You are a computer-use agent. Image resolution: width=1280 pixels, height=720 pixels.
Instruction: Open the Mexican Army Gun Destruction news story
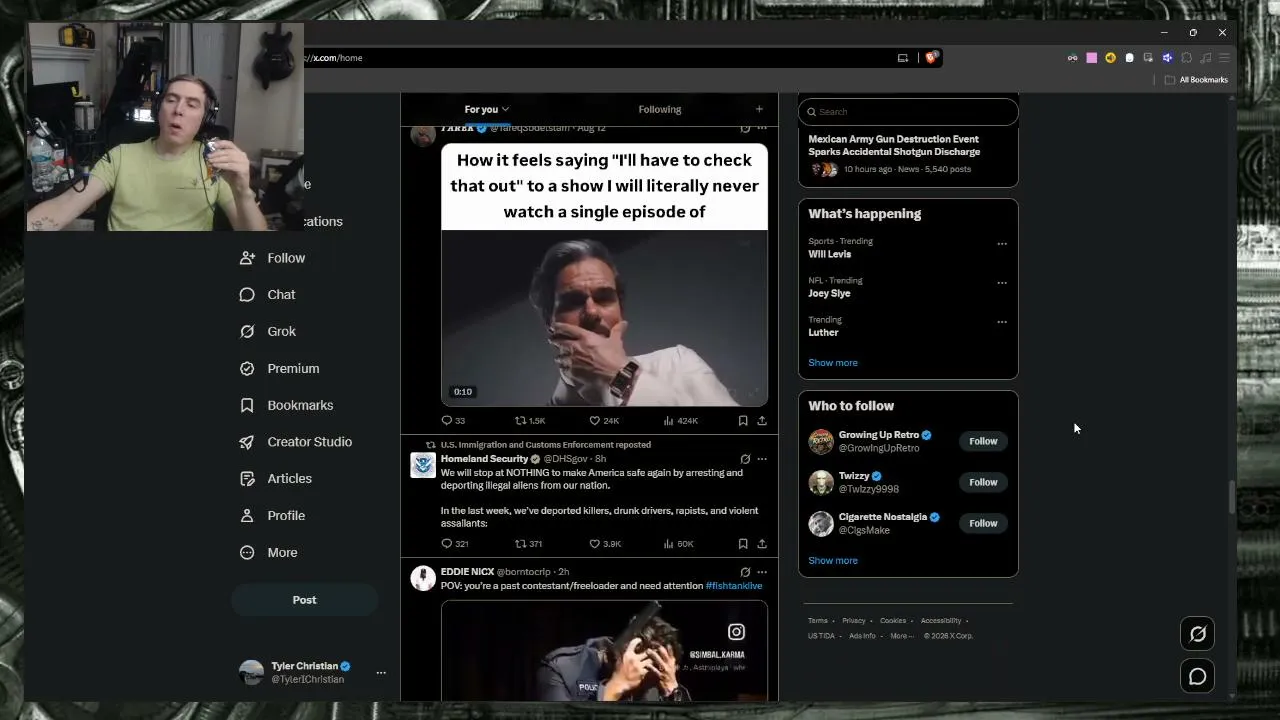pyautogui.click(x=908, y=154)
